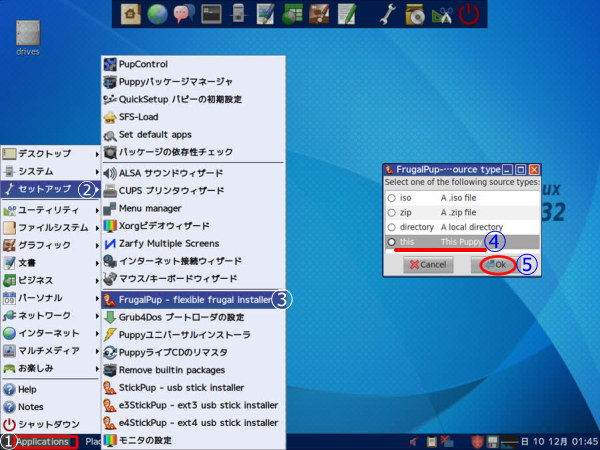
Task: Launch Puppyユニバーサルインストーラ
Action: tap(193, 335)
